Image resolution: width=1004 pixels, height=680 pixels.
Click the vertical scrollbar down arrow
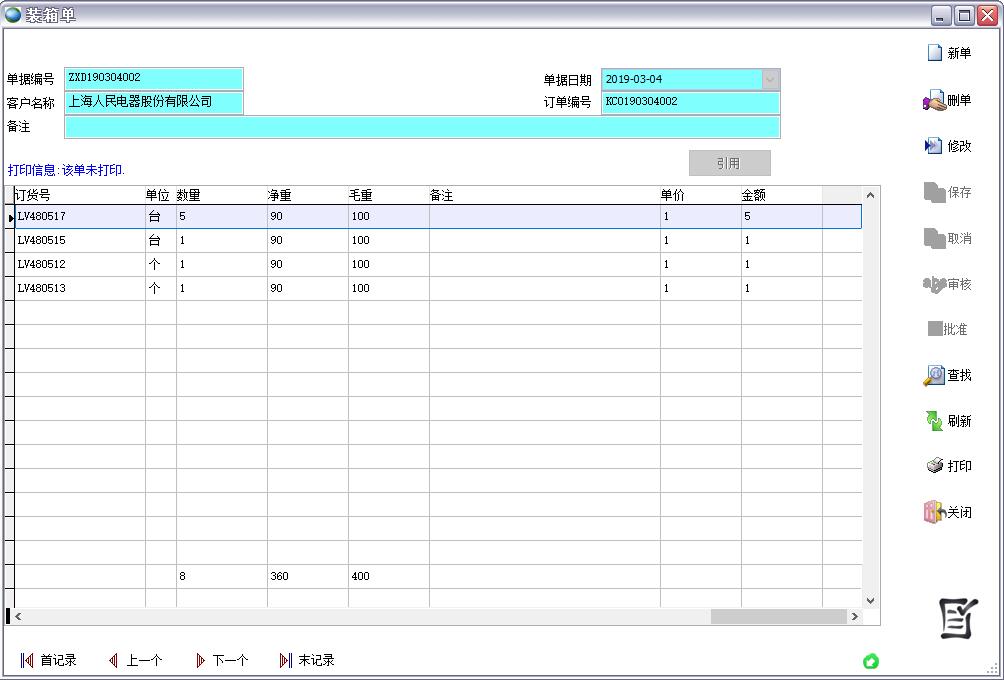click(x=870, y=600)
